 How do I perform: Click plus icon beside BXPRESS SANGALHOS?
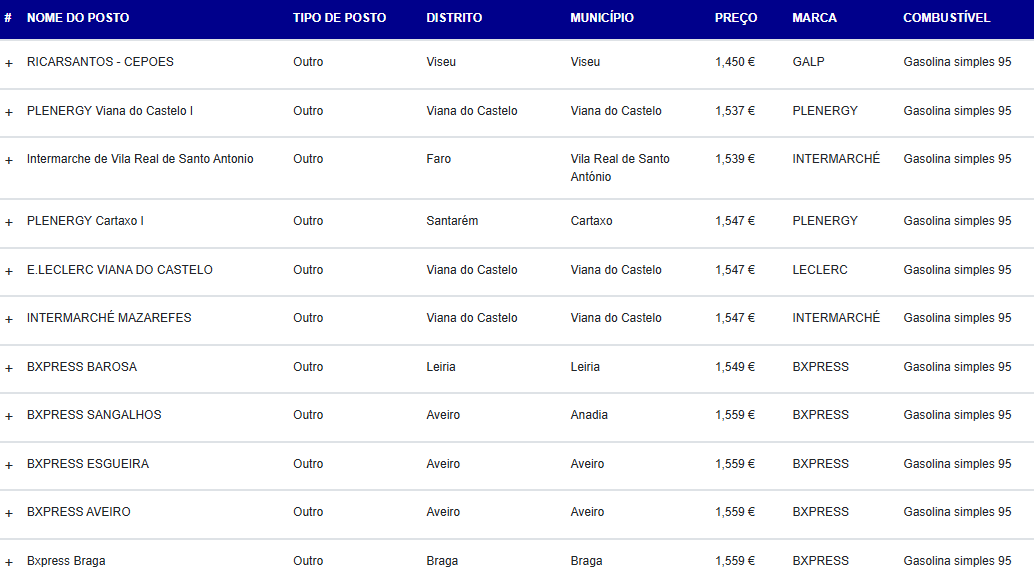pos(9,416)
